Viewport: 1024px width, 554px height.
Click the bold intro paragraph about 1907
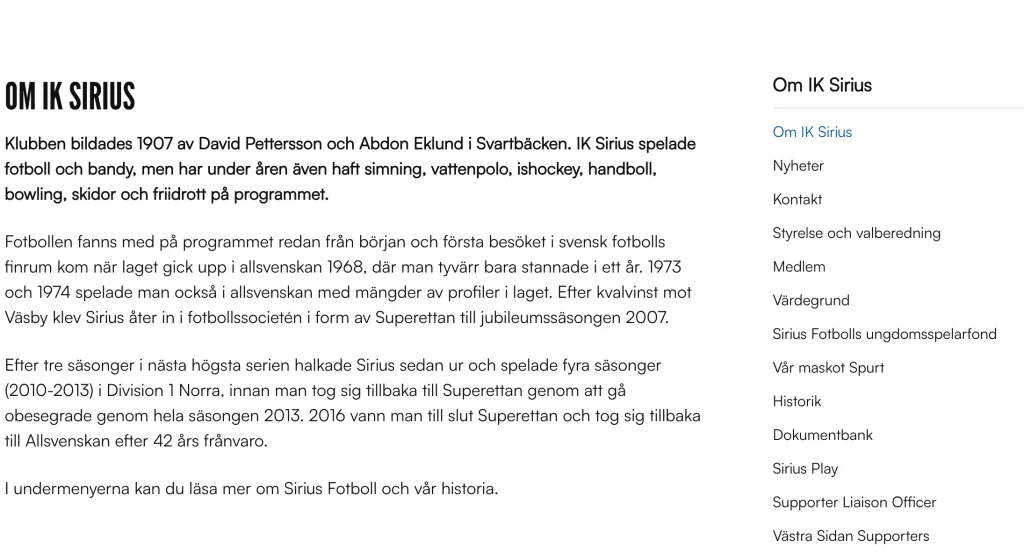tap(350, 168)
